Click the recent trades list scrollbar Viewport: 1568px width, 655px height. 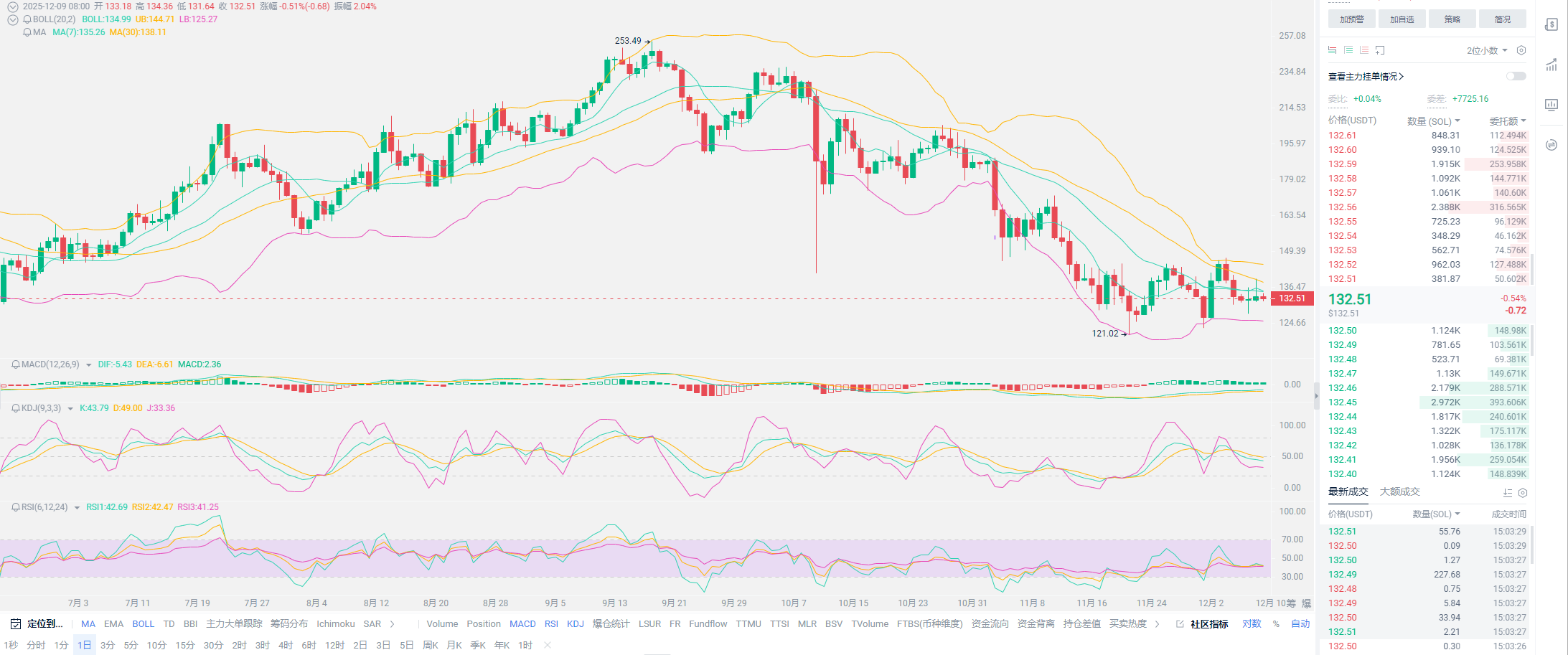point(1532,545)
